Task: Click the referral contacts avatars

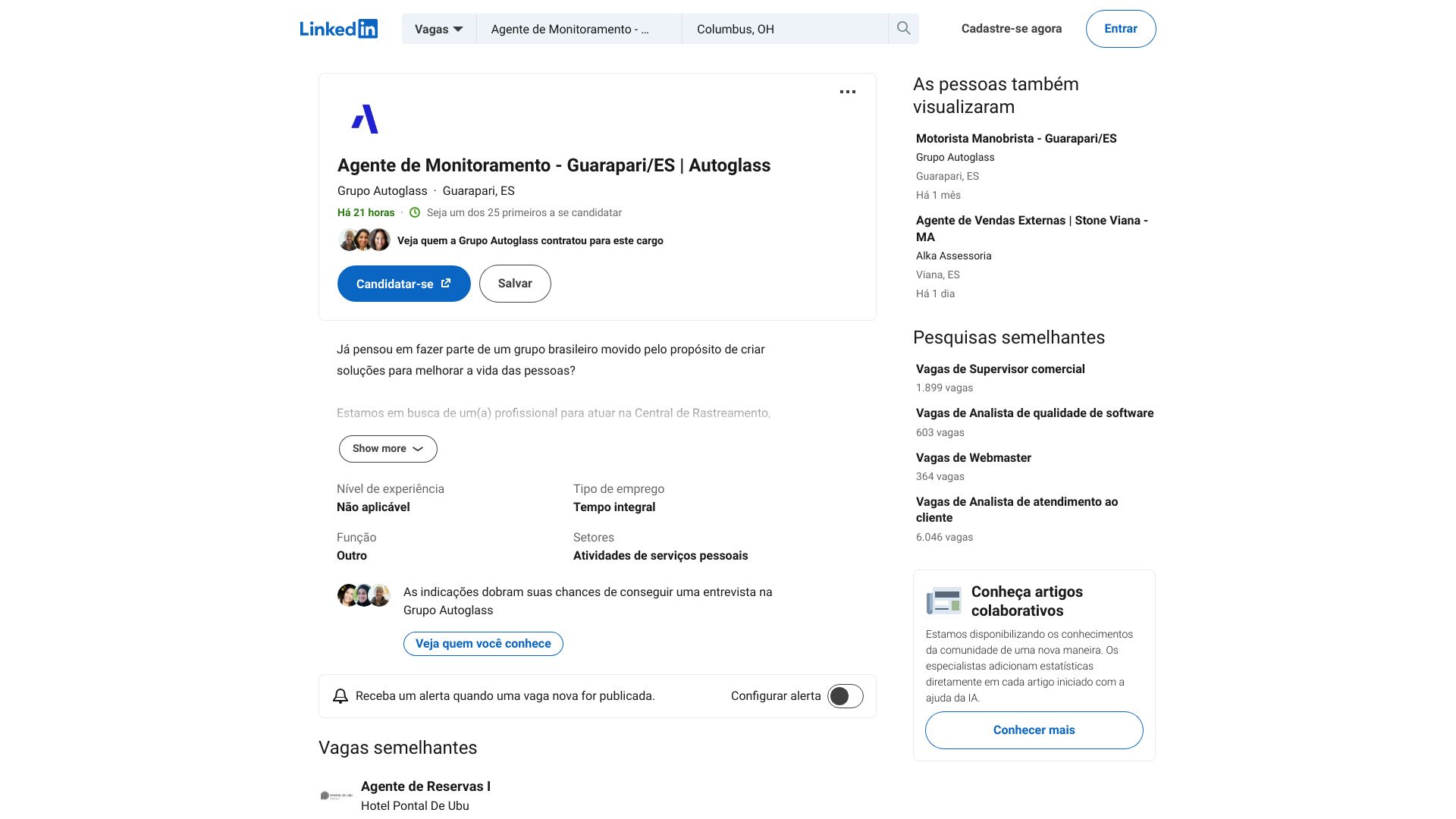Action: 364,595
